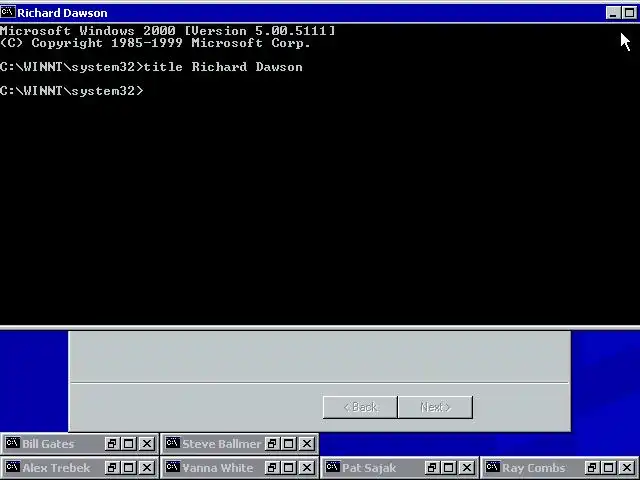
Task: Click the Windows 2000 version line in console
Action: [168, 31]
